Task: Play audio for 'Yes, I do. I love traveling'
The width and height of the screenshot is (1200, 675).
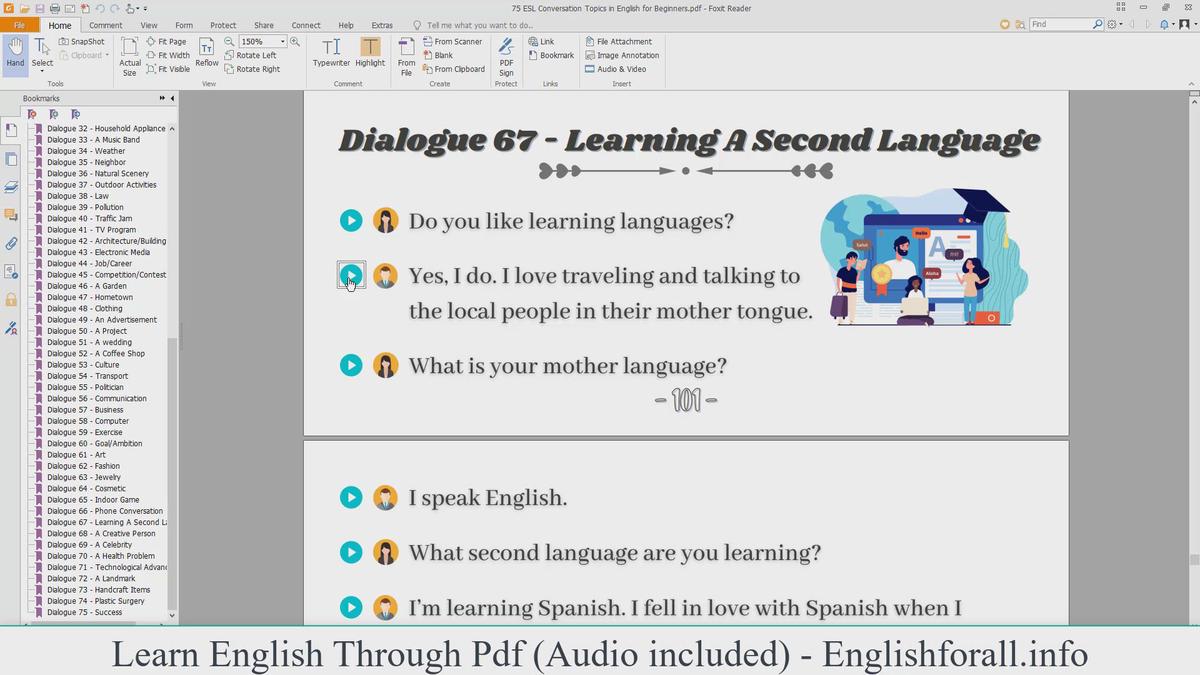Action: pyautogui.click(x=351, y=275)
